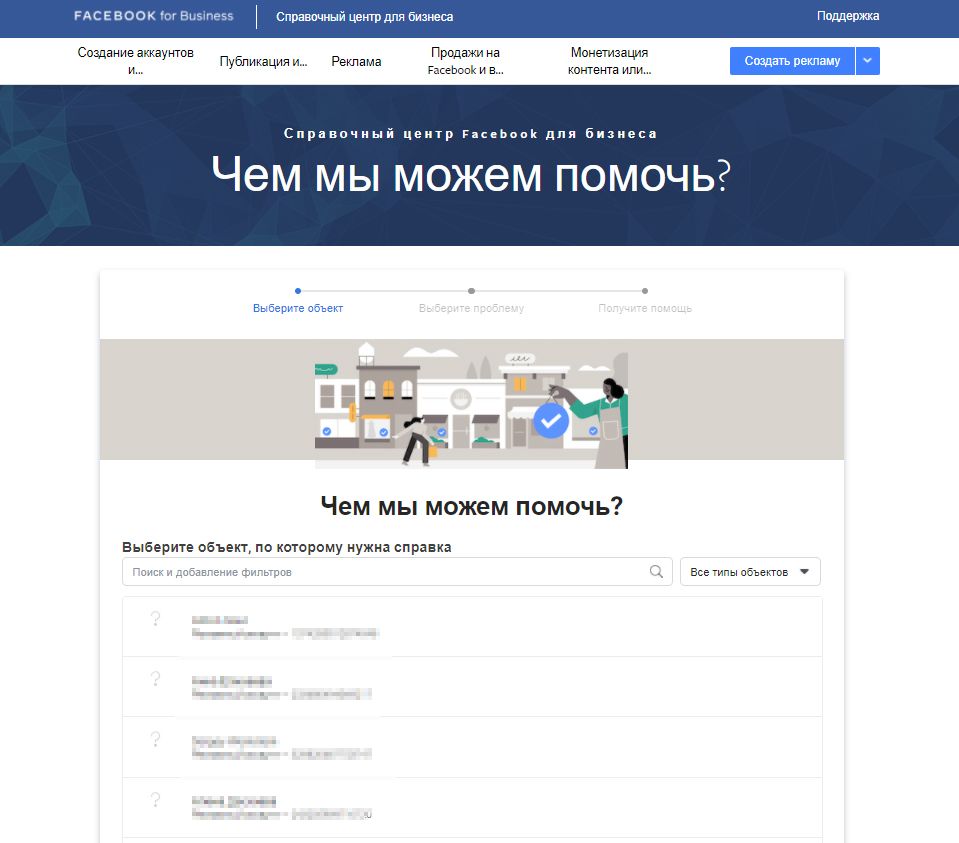Open Продажи на Facebook и в... menu

465,61
